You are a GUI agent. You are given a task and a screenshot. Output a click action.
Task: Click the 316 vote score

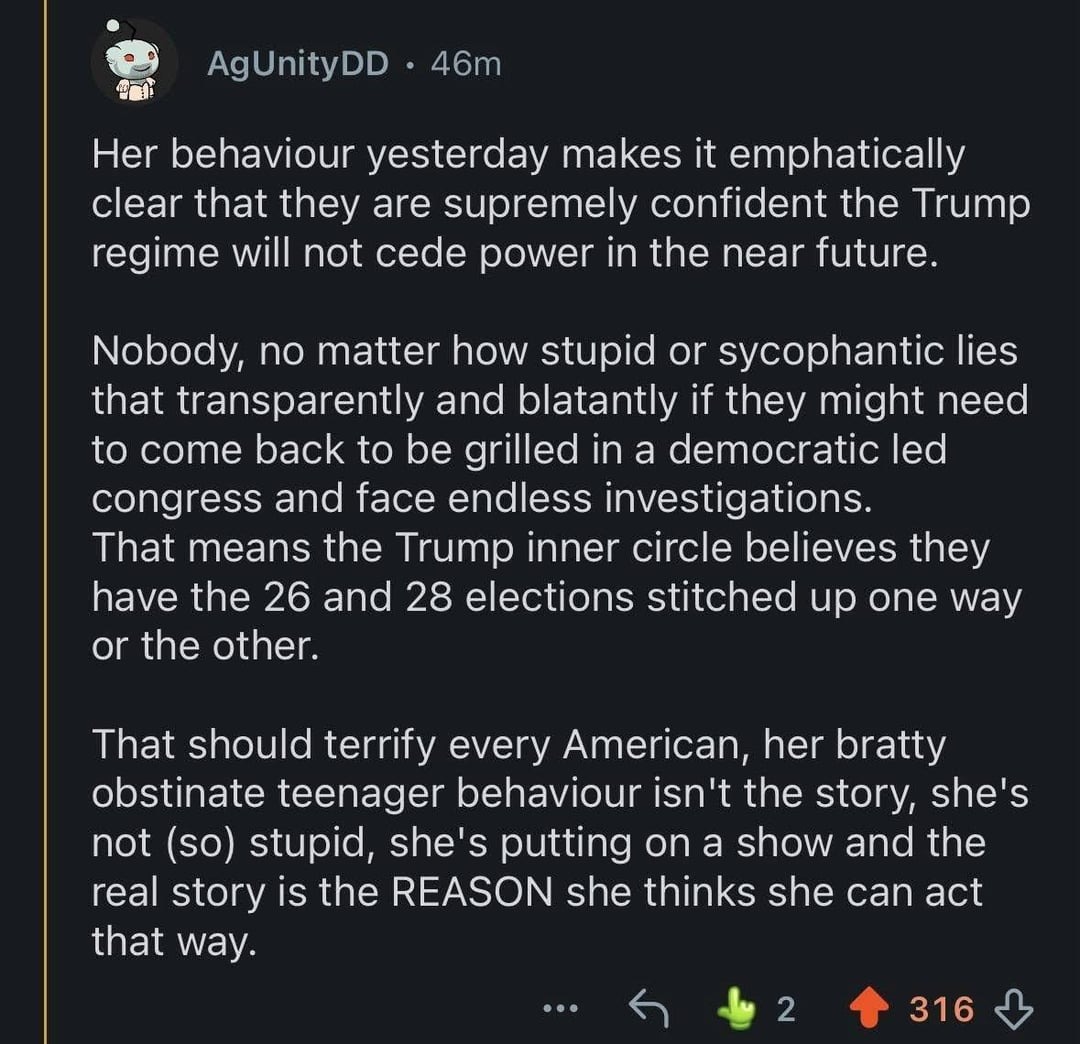point(941,1008)
